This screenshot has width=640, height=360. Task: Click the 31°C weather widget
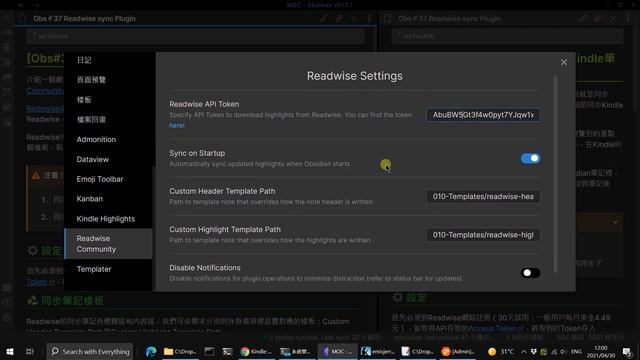(x=501, y=351)
